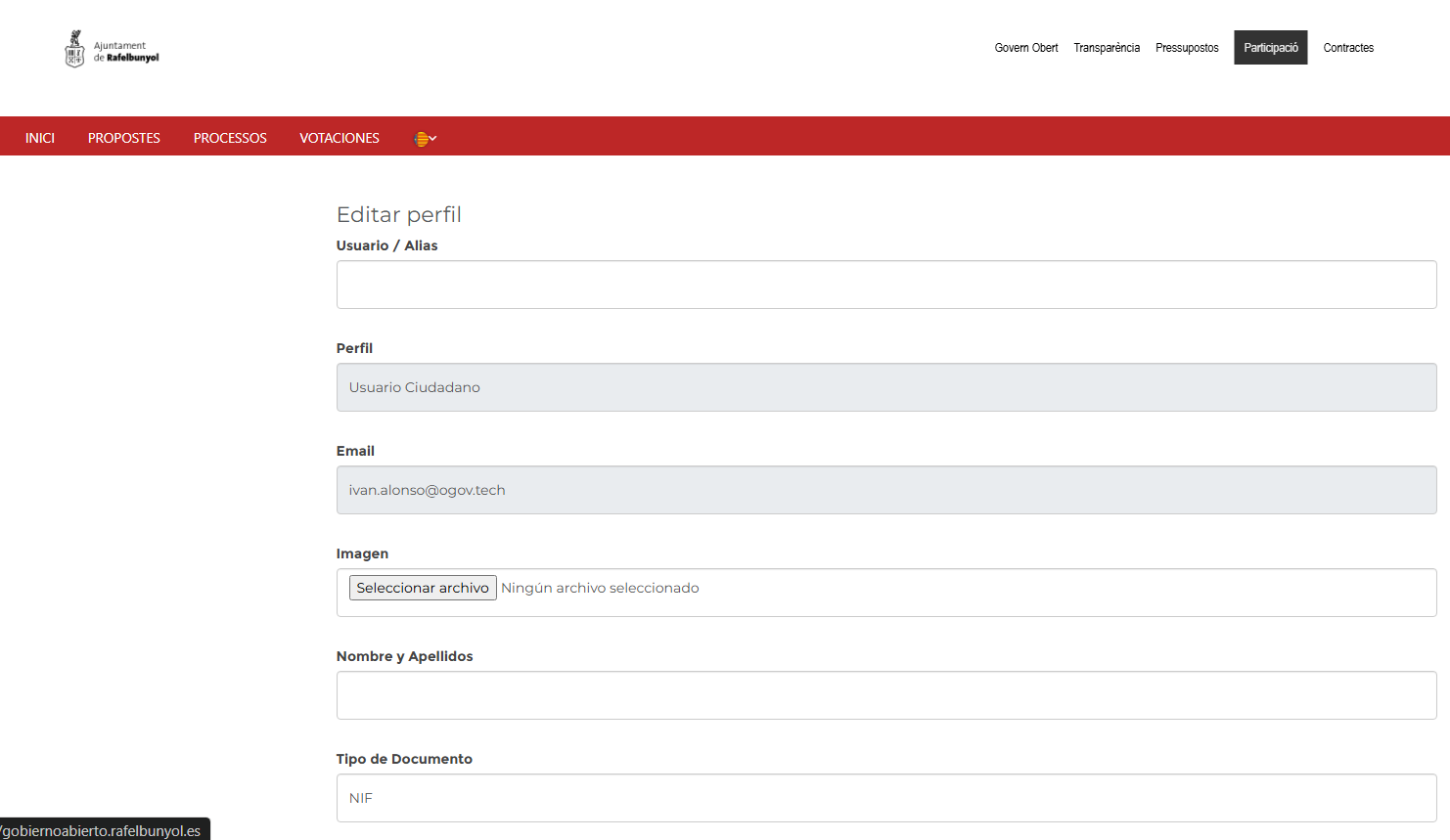Screen dimensions: 1450x840
Task: Open the Transparència link
Action: [x=1107, y=48]
